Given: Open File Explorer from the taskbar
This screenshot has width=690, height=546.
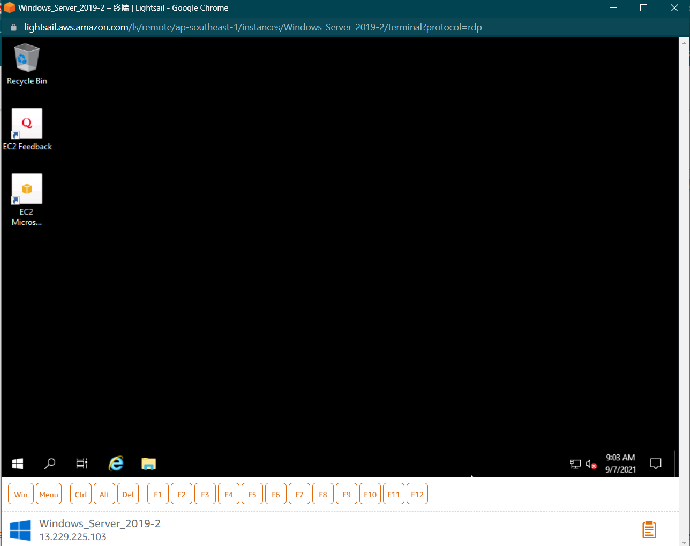Looking at the screenshot, I should [148, 464].
